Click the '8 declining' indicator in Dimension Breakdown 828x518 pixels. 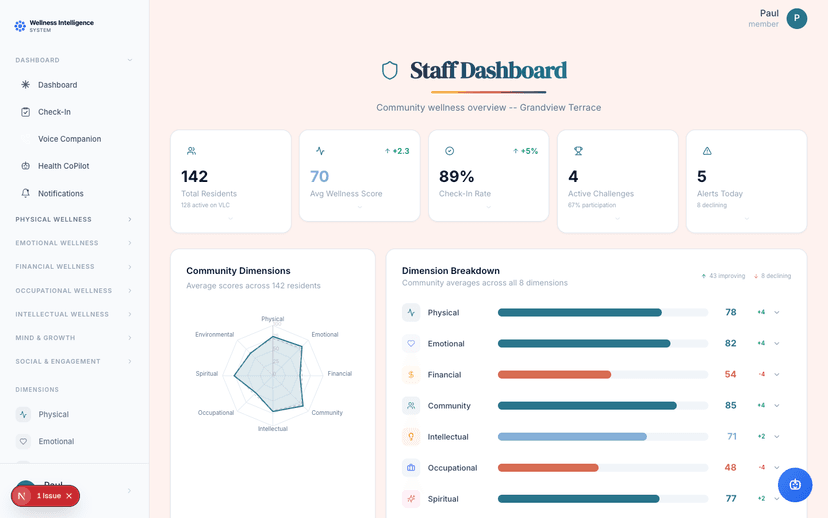point(772,276)
